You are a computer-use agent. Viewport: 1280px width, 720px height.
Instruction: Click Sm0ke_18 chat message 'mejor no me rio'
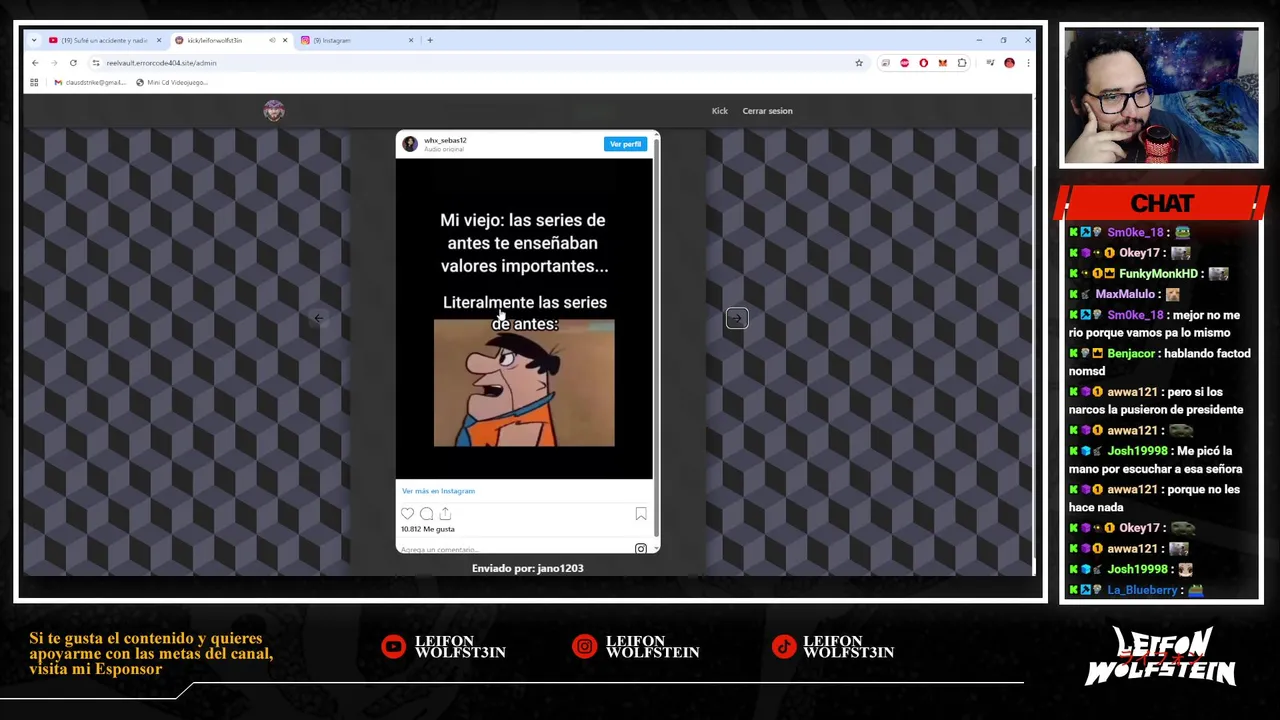pyautogui.click(x=1155, y=324)
